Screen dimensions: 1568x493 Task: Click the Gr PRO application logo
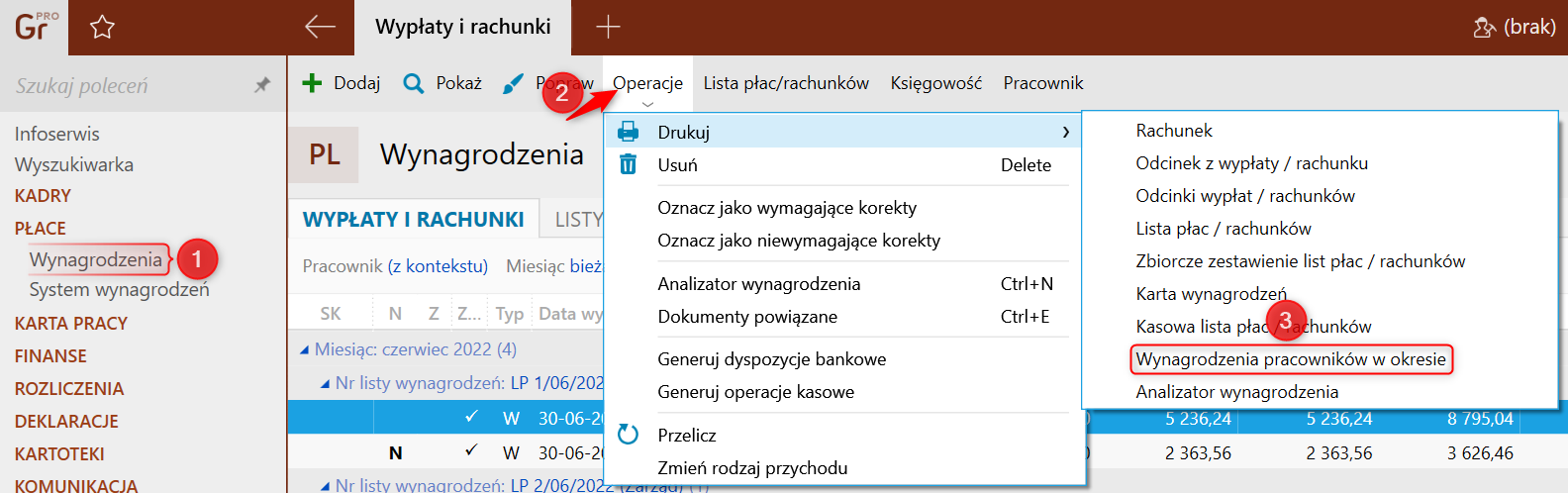(34, 27)
